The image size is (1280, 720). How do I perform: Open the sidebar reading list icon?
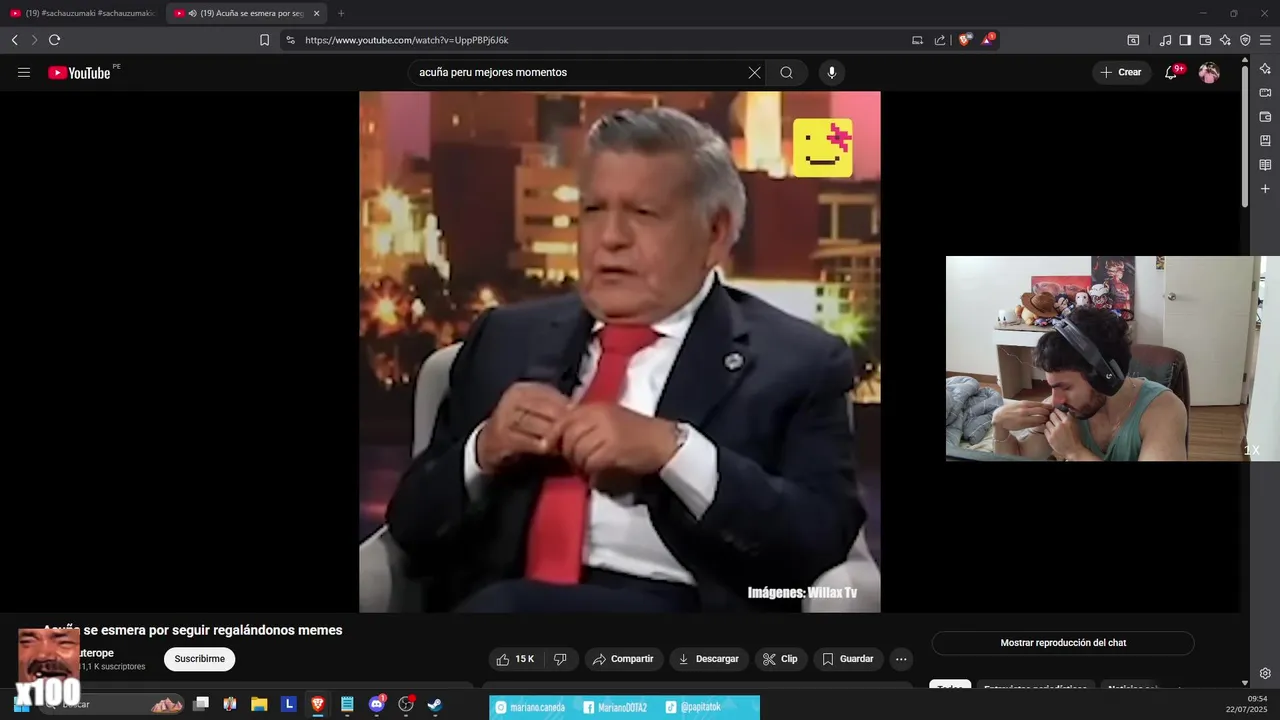pos(1265,164)
